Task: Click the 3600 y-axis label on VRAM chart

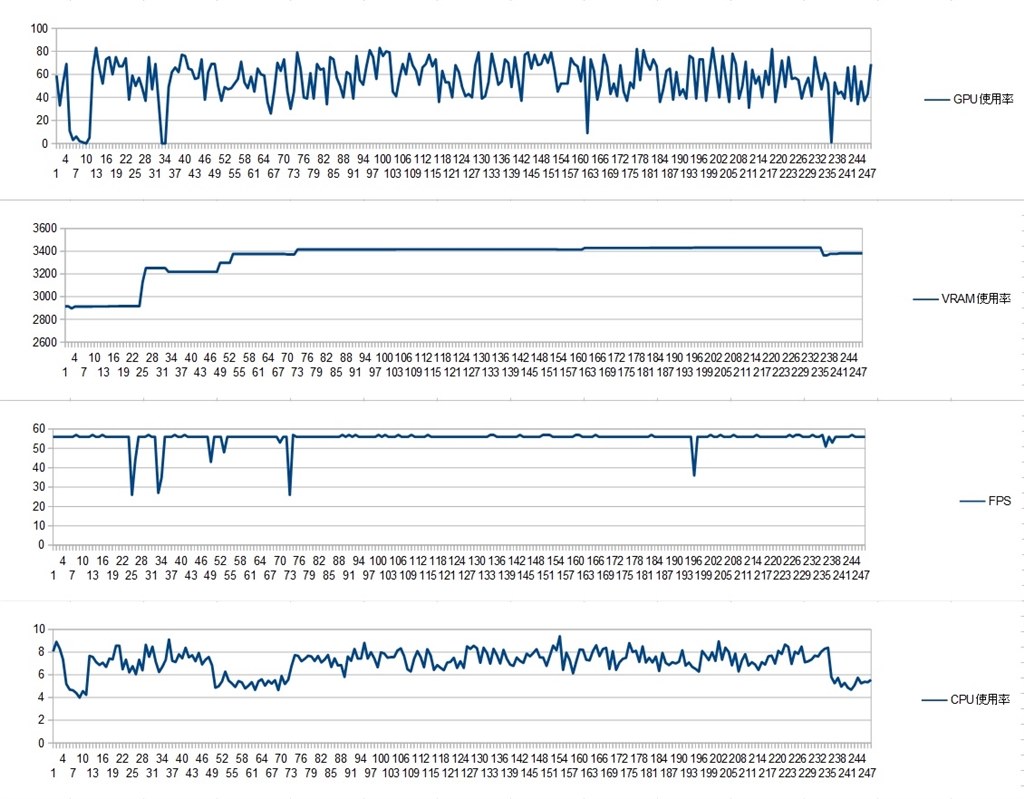Action: tap(45, 228)
